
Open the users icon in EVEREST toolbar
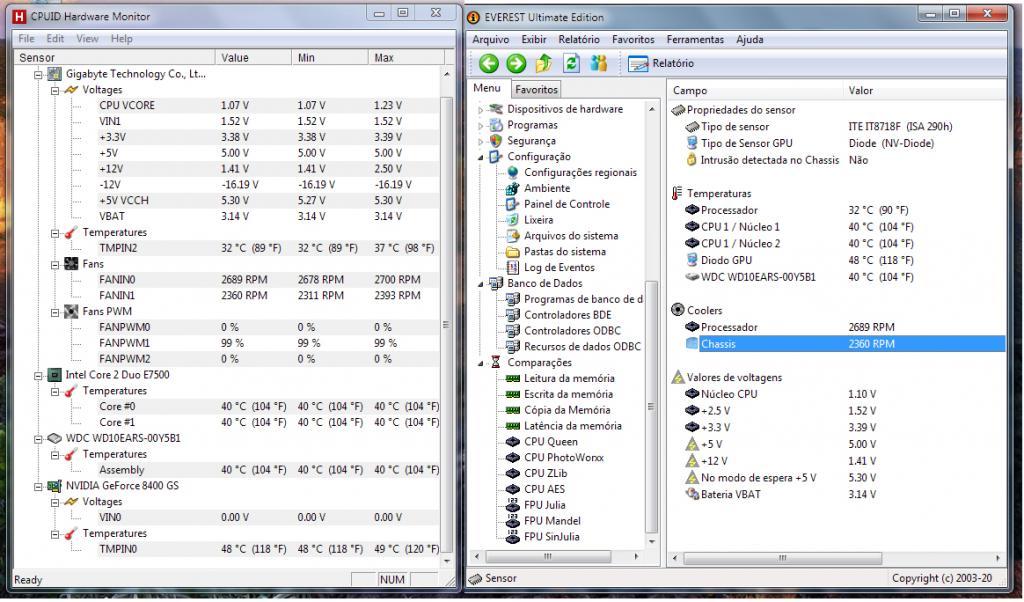point(598,63)
